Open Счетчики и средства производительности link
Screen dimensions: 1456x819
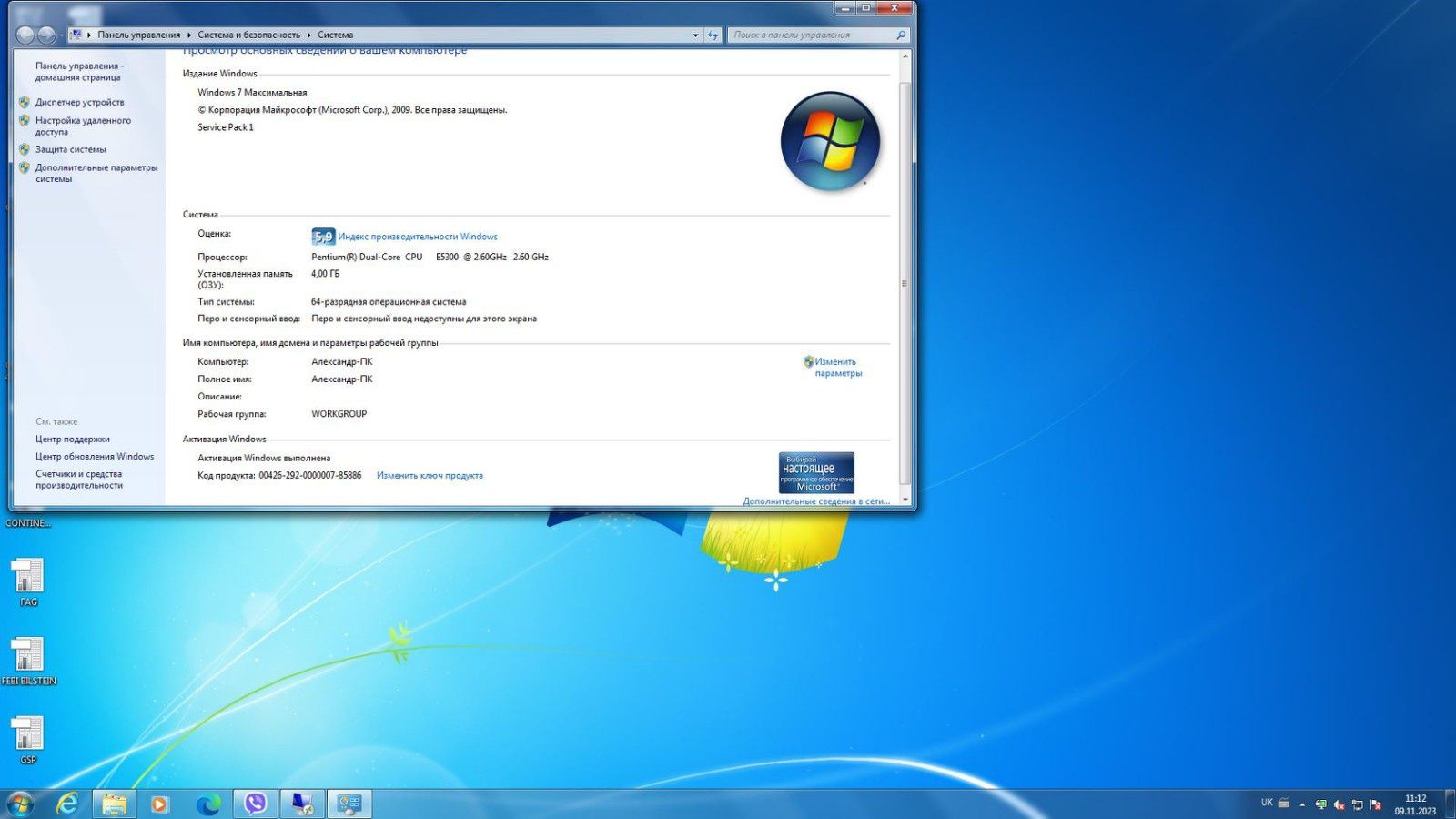pyautogui.click(x=79, y=480)
